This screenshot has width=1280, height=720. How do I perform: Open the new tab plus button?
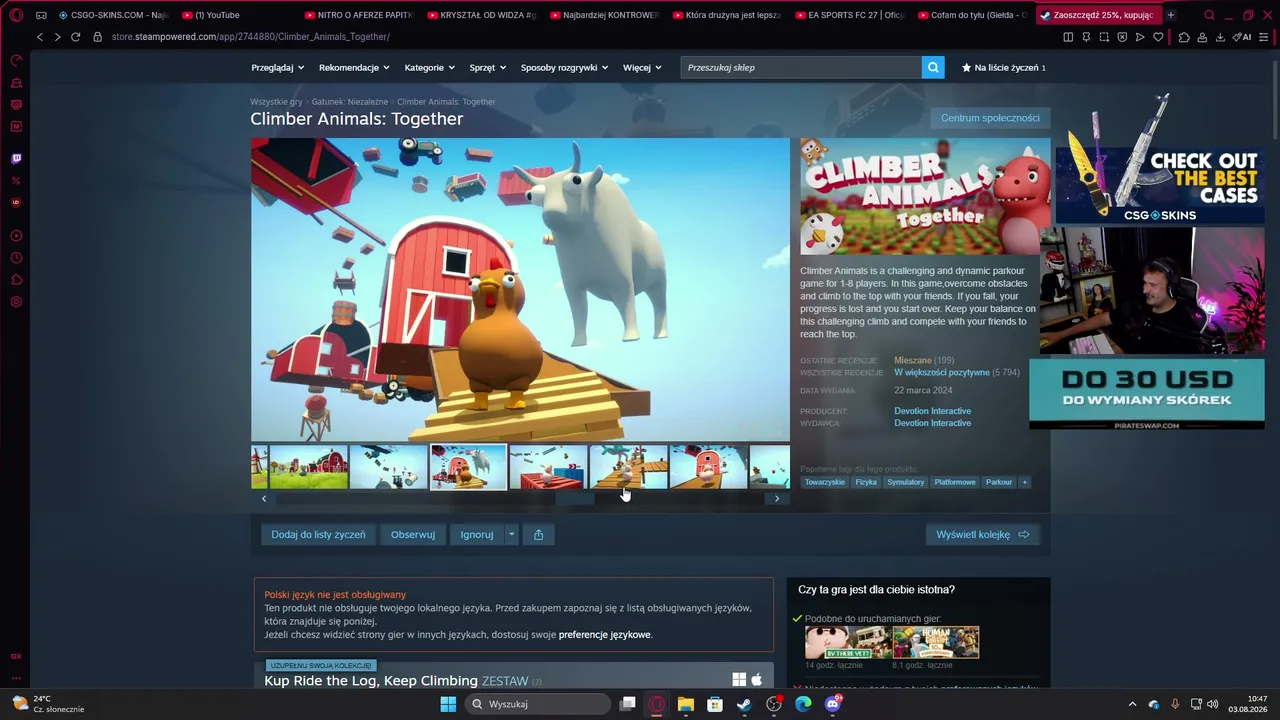(1171, 15)
